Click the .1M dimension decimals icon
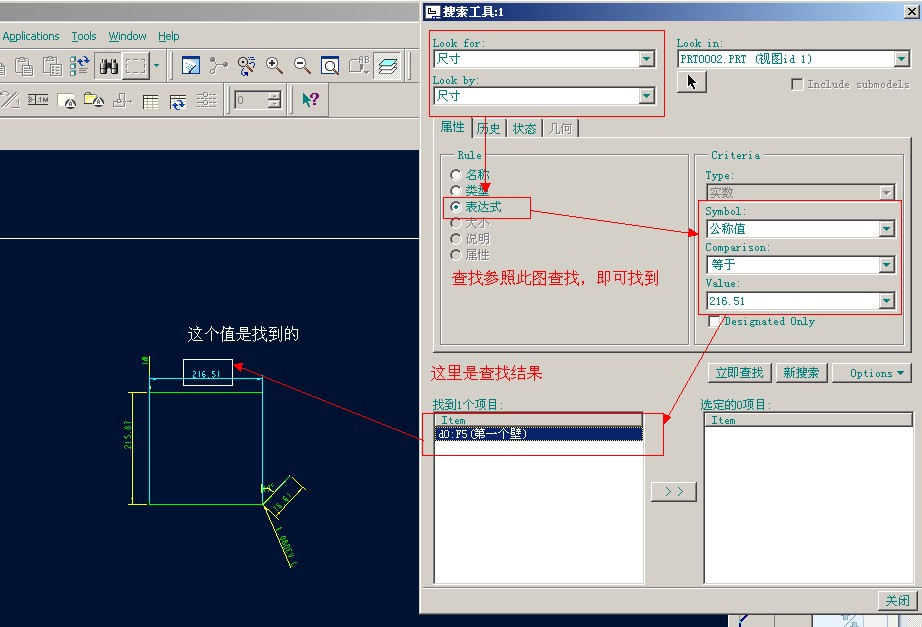922x627 pixels. (38, 100)
